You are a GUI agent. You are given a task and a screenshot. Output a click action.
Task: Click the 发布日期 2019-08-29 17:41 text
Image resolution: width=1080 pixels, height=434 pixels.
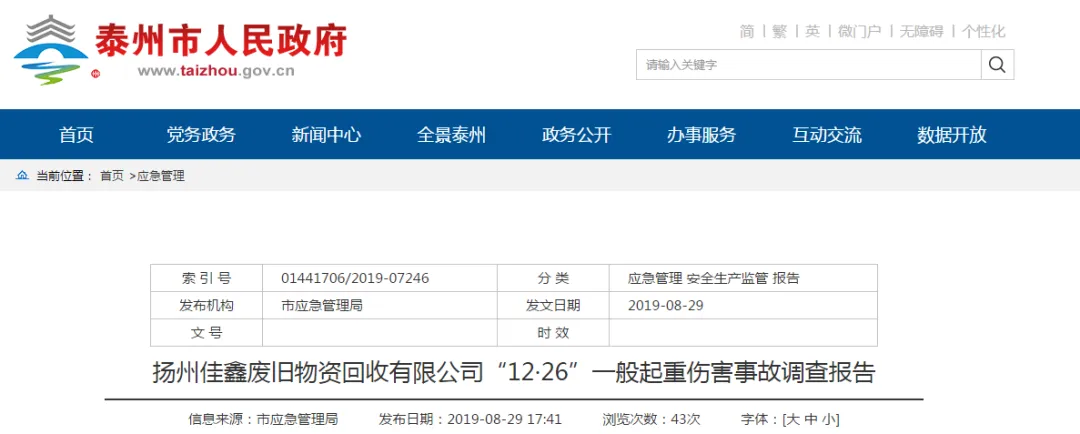(x=470, y=419)
